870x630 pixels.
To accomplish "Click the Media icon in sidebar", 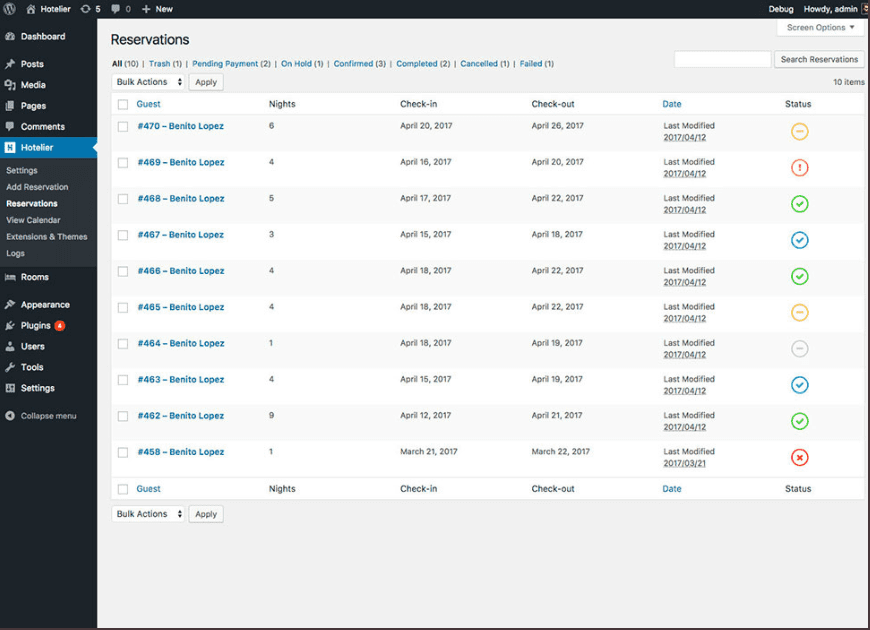I will click(10, 85).
